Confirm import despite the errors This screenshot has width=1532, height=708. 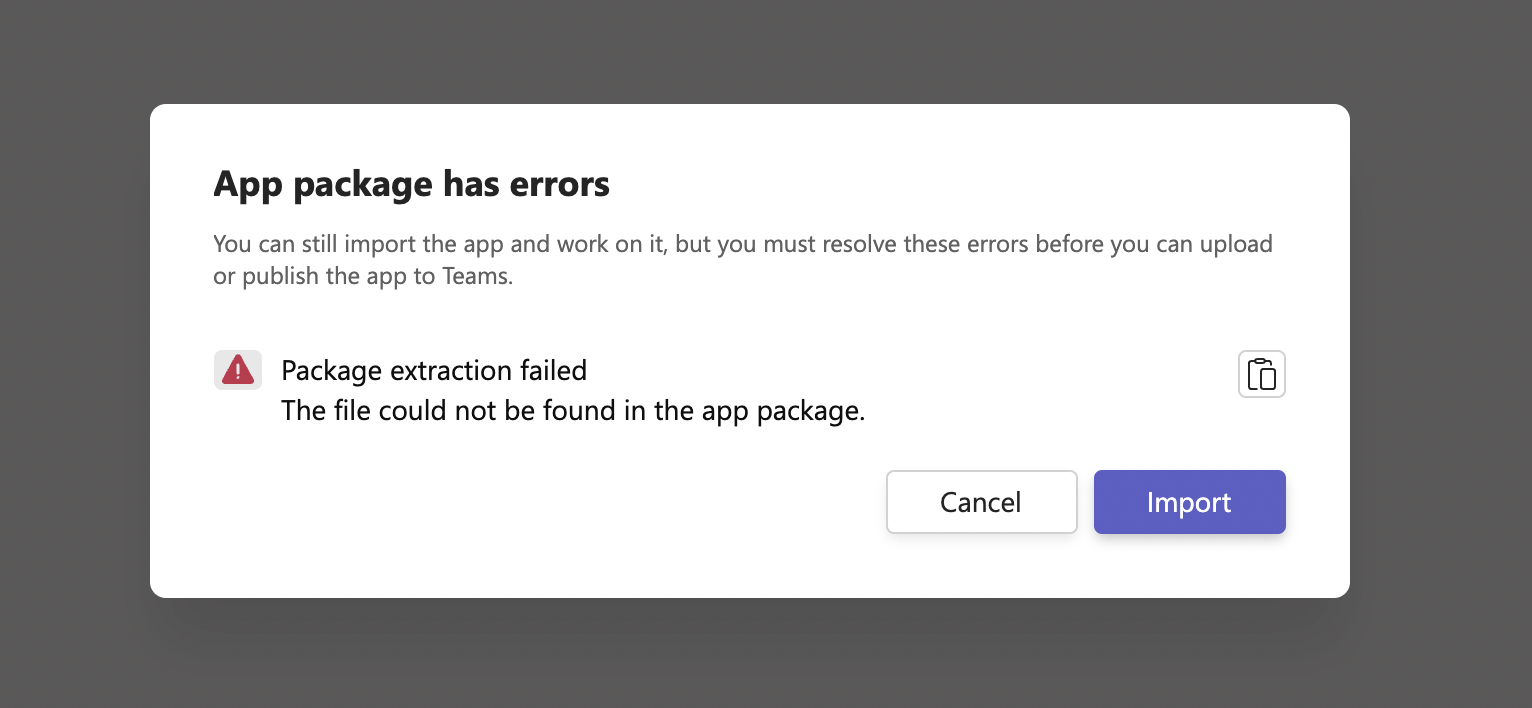[x=1189, y=502]
